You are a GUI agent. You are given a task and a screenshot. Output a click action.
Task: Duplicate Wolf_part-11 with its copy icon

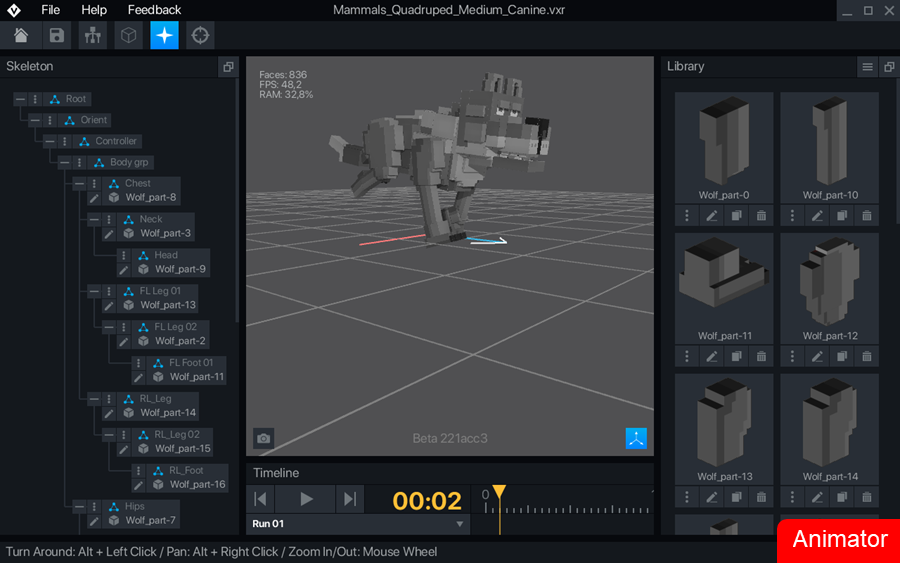pos(736,356)
